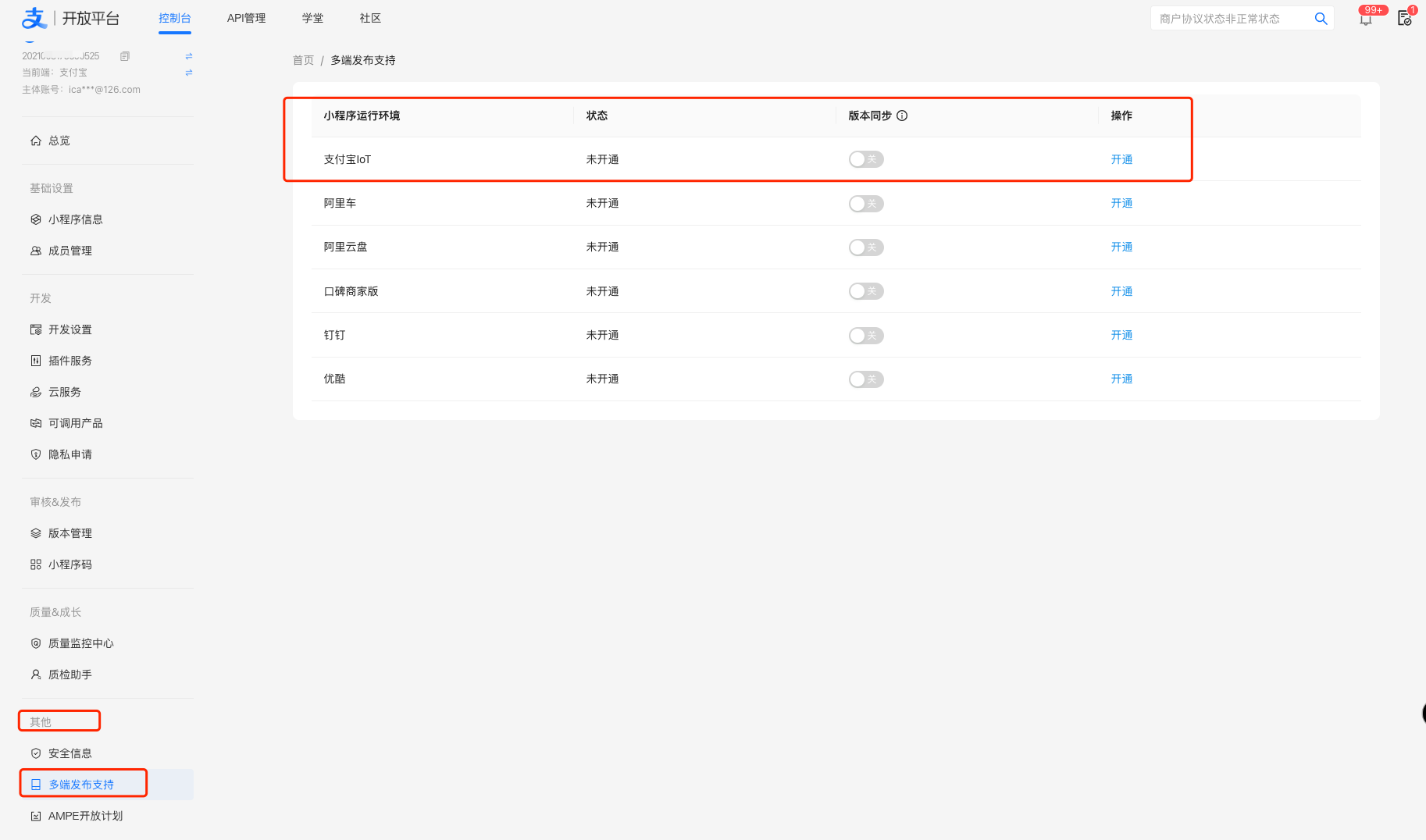Click the info icon next to 版本同步
1426x840 pixels.
[x=902, y=116]
